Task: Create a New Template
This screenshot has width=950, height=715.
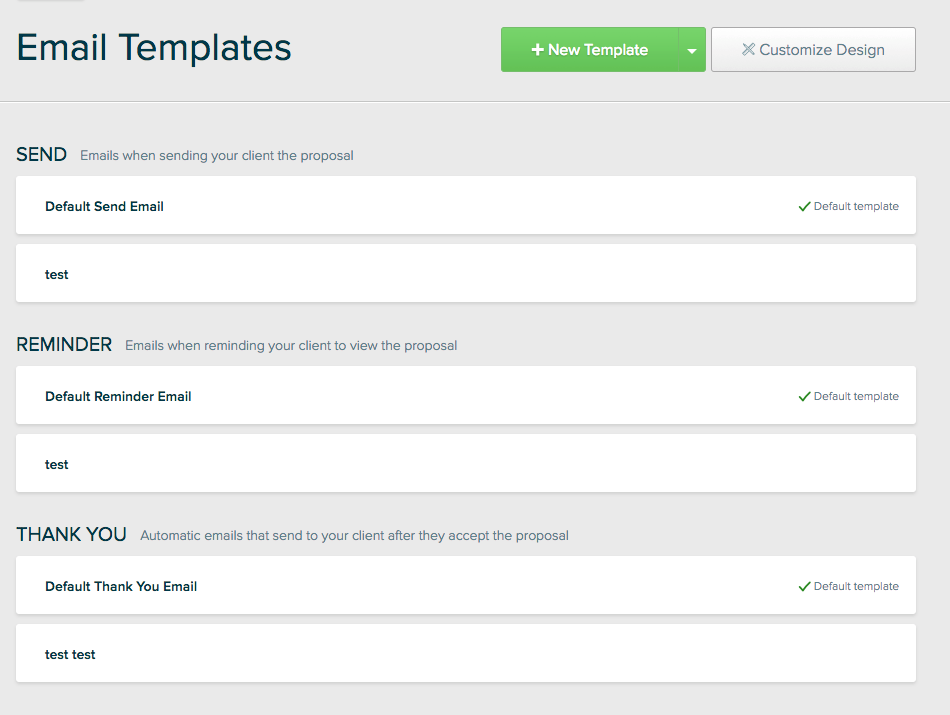Action: (x=590, y=50)
